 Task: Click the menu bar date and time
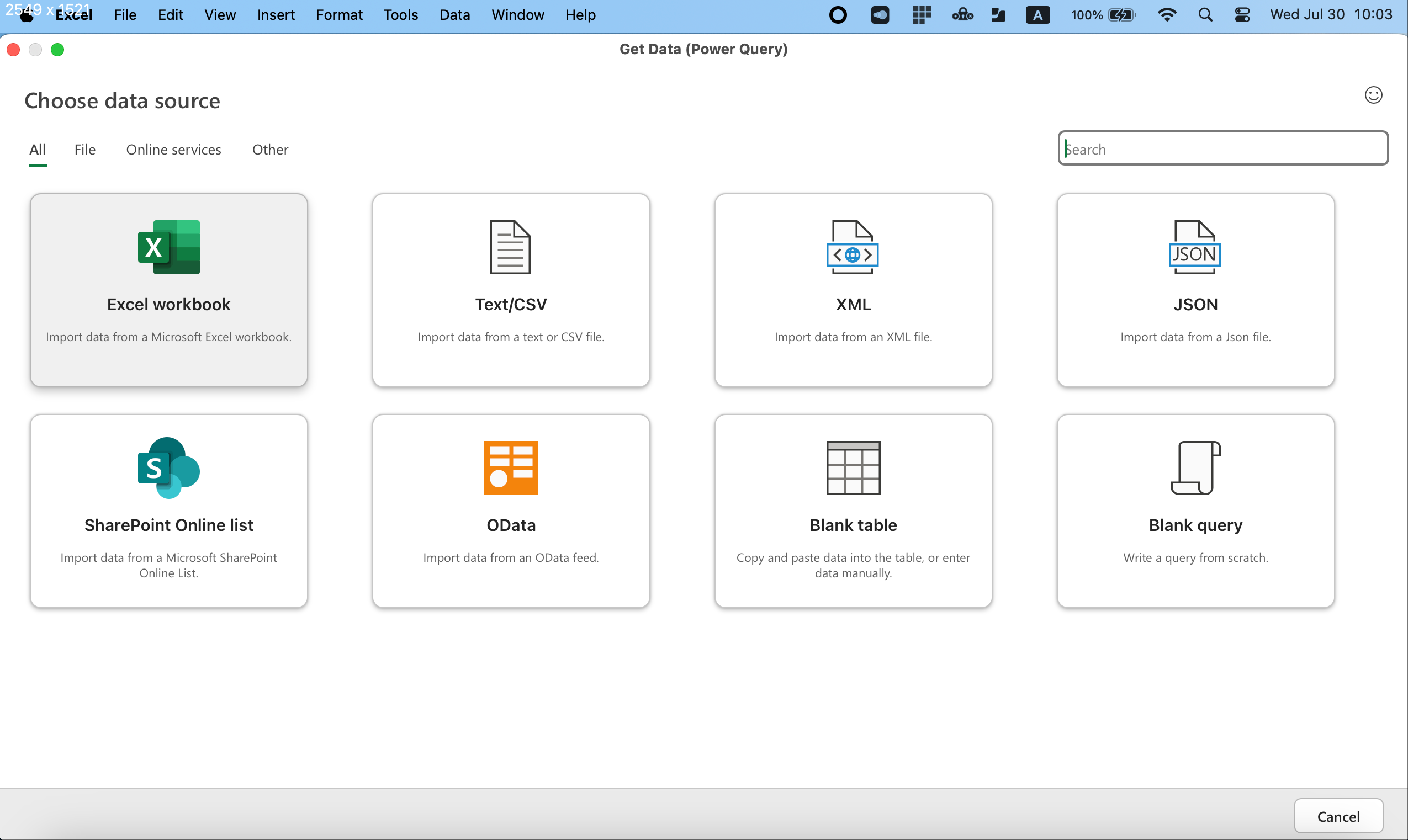tap(1331, 15)
